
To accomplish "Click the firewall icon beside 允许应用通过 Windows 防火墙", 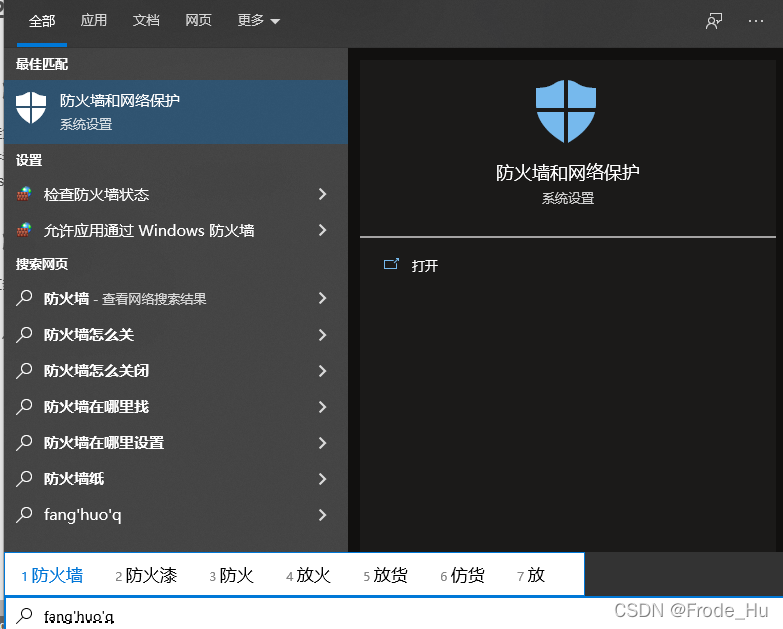I will 23,230.
